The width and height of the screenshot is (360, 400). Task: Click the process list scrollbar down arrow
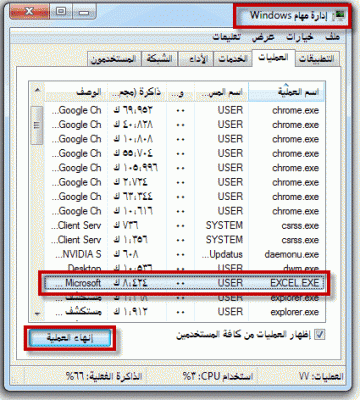click(x=37, y=313)
